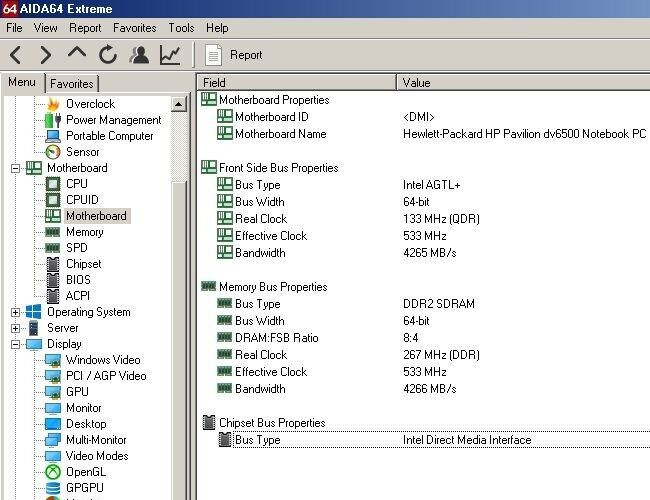Click the Report toolbar button label
Screen dimensions: 650x500
246,55
